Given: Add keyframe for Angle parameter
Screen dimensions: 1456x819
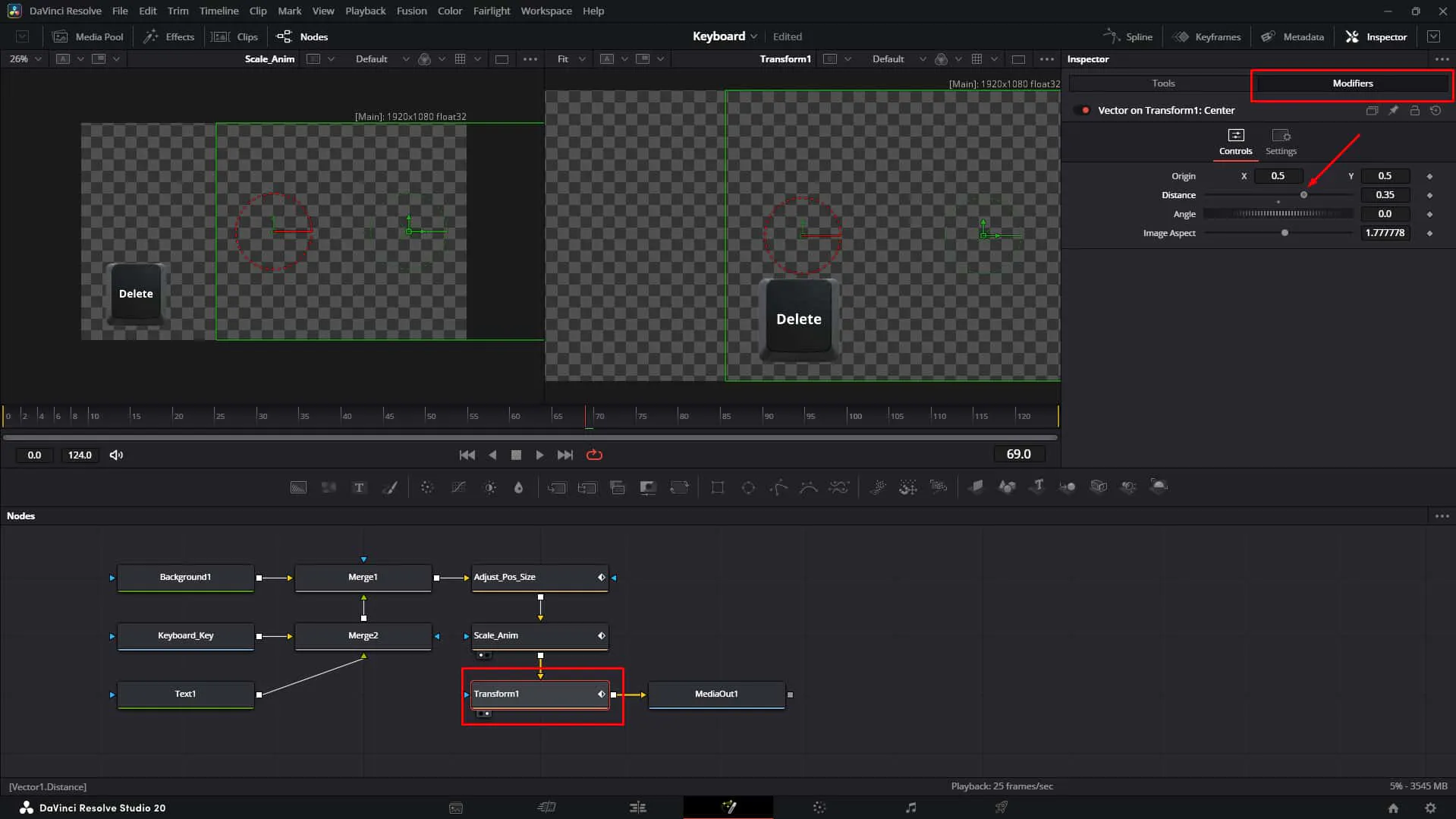Looking at the screenshot, I should 1430,214.
